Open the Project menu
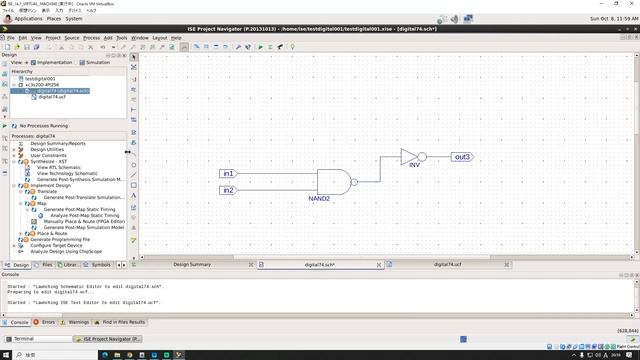Screen dimensions: 640x360 (x=53, y=38)
